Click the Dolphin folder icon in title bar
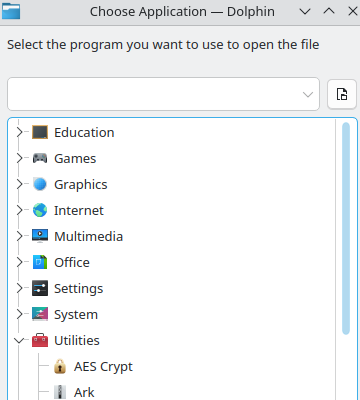The height and width of the screenshot is (400, 360). pyautogui.click(x=11, y=11)
